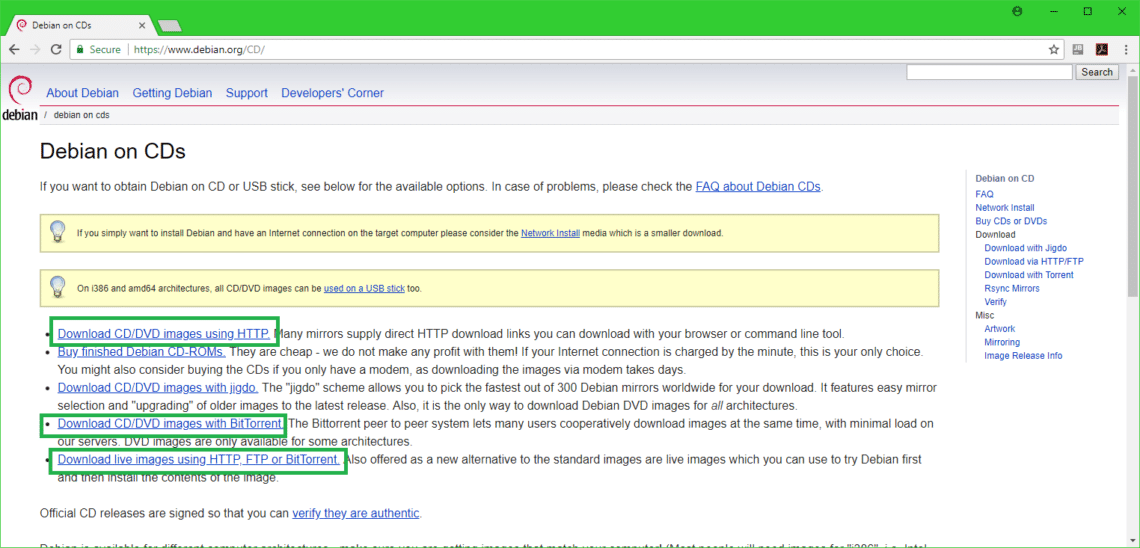Click the Search button
Viewport: 1140px width, 548px height.
pos(1096,72)
